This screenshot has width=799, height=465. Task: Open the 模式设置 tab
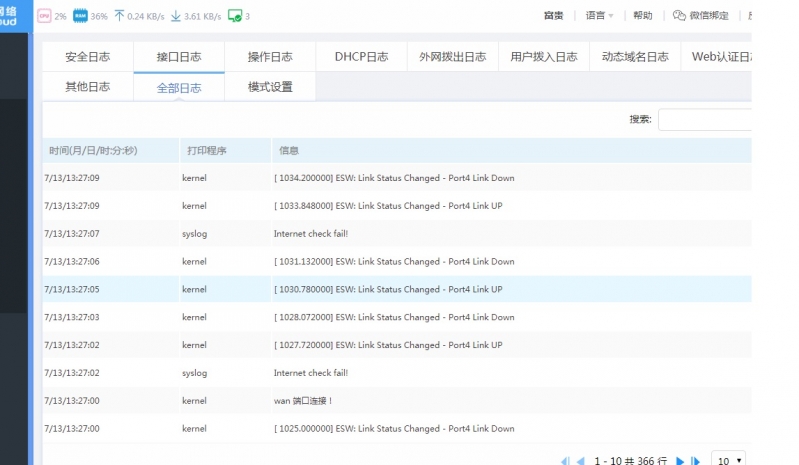tap(270, 87)
